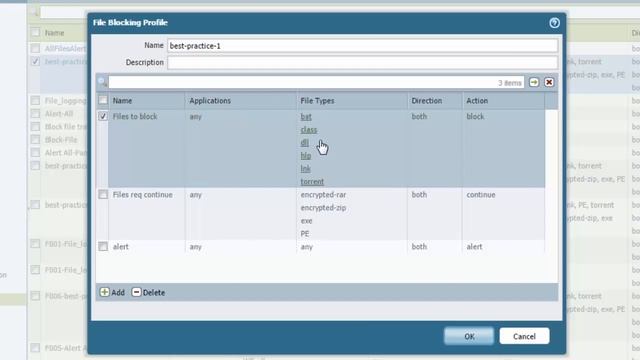
Task: Toggle the select-all checkbox in rules header
Action: pos(103,100)
